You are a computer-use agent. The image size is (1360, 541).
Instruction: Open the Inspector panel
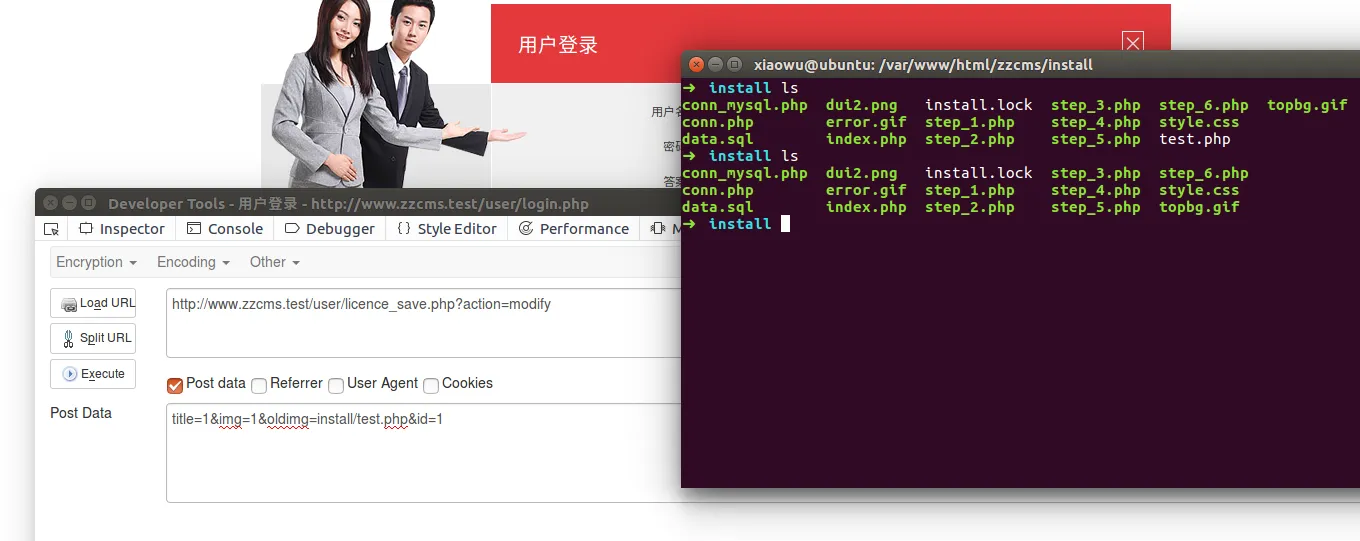(x=121, y=229)
